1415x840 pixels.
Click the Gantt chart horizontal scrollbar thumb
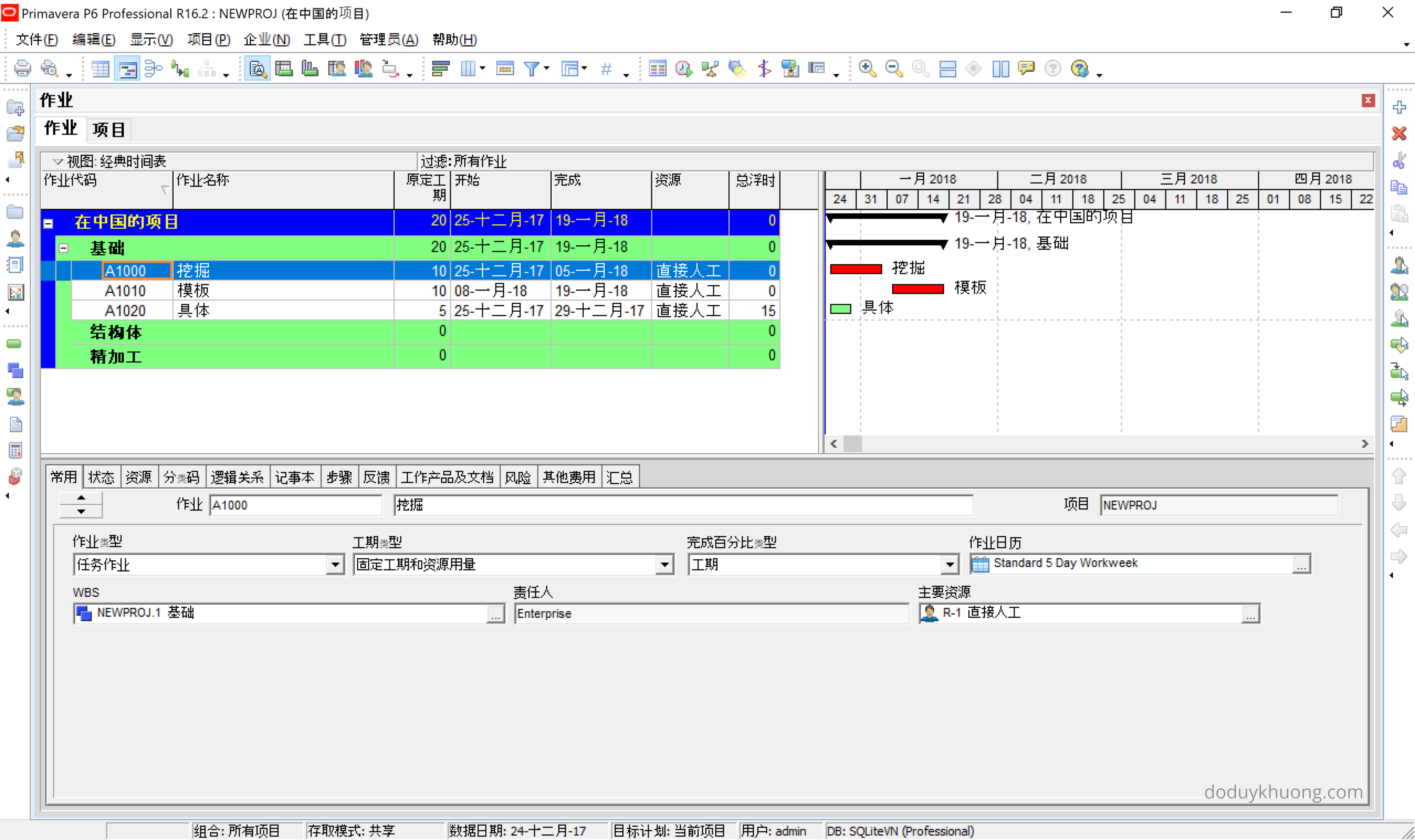click(x=852, y=444)
